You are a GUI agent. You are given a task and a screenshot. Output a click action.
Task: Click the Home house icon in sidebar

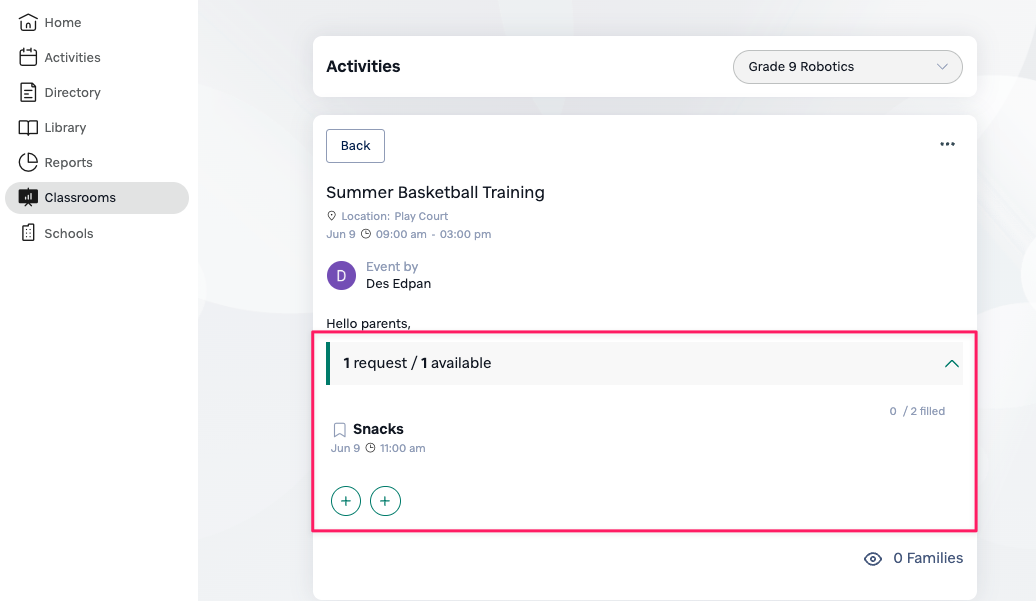point(28,22)
